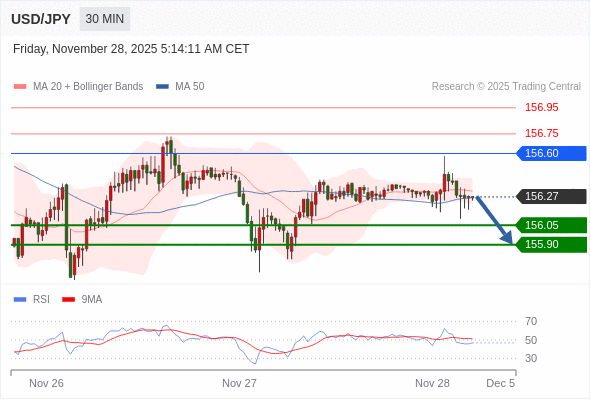Click the Nov 27 date axis label
The image size is (590, 400).
point(239,383)
